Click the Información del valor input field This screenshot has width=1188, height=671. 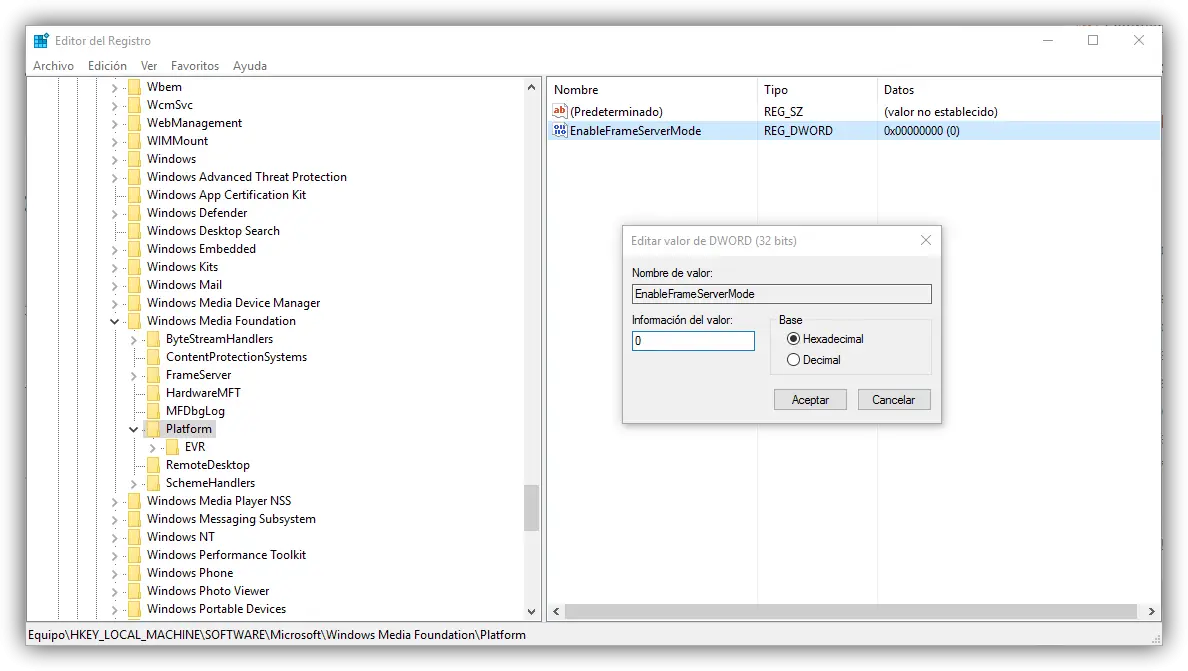pos(693,341)
